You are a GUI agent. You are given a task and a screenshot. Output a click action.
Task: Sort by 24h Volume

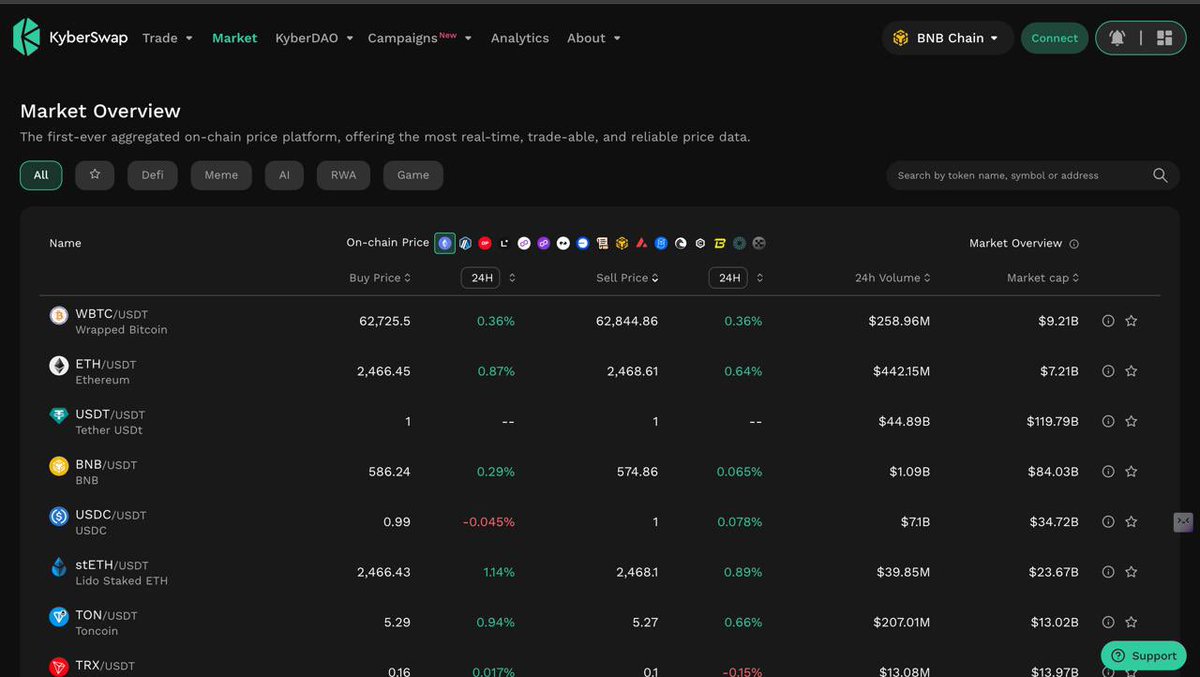(891, 277)
